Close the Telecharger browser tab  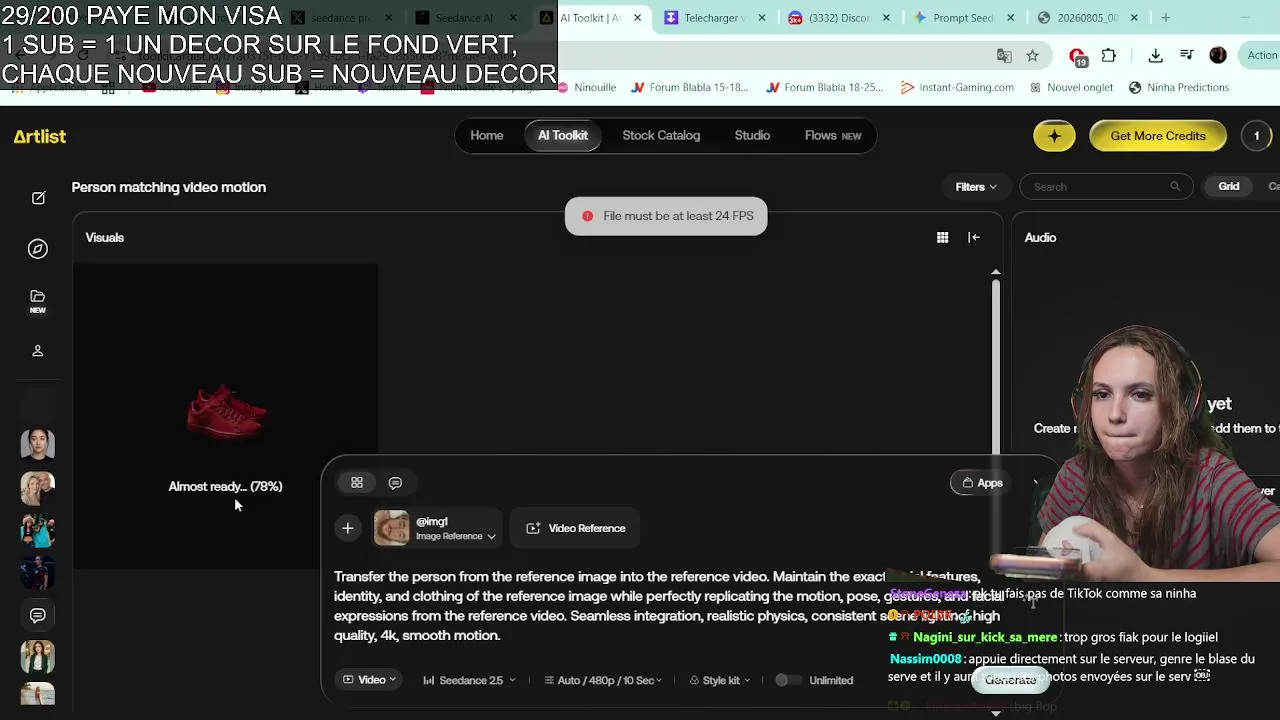pos(763,18)
